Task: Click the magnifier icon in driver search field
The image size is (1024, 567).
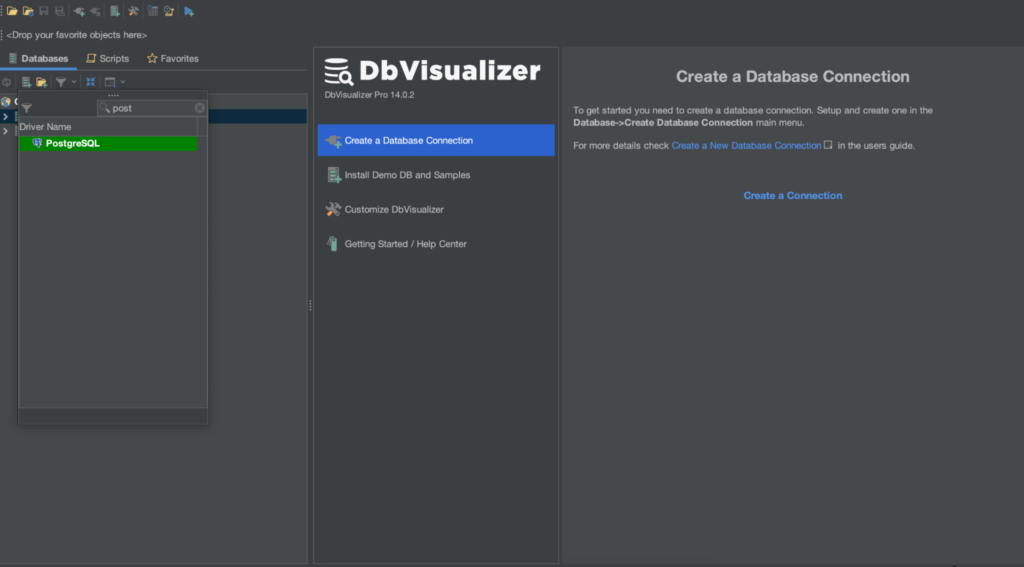Action: (x=104, y=108)
